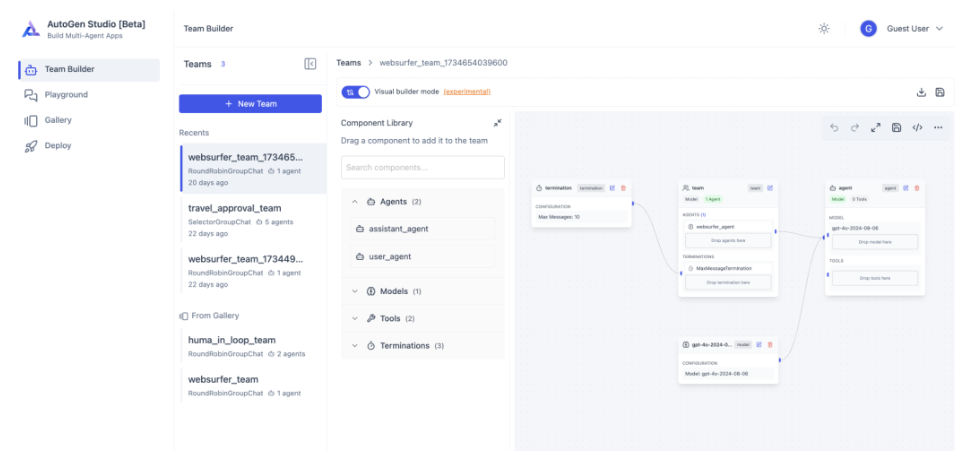966x451 pixels.
Task: Click Drop model here zone
Action: click(x=875, y=242)
